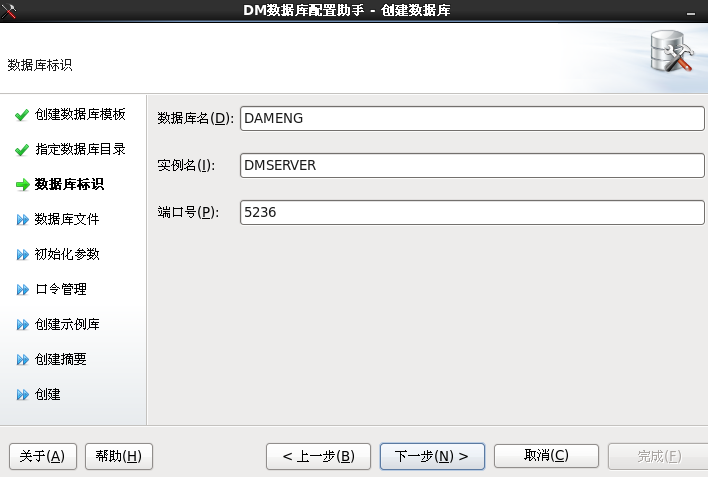Select the 创建数据库模板 step
708x477 pixels.
click(80, 114)
